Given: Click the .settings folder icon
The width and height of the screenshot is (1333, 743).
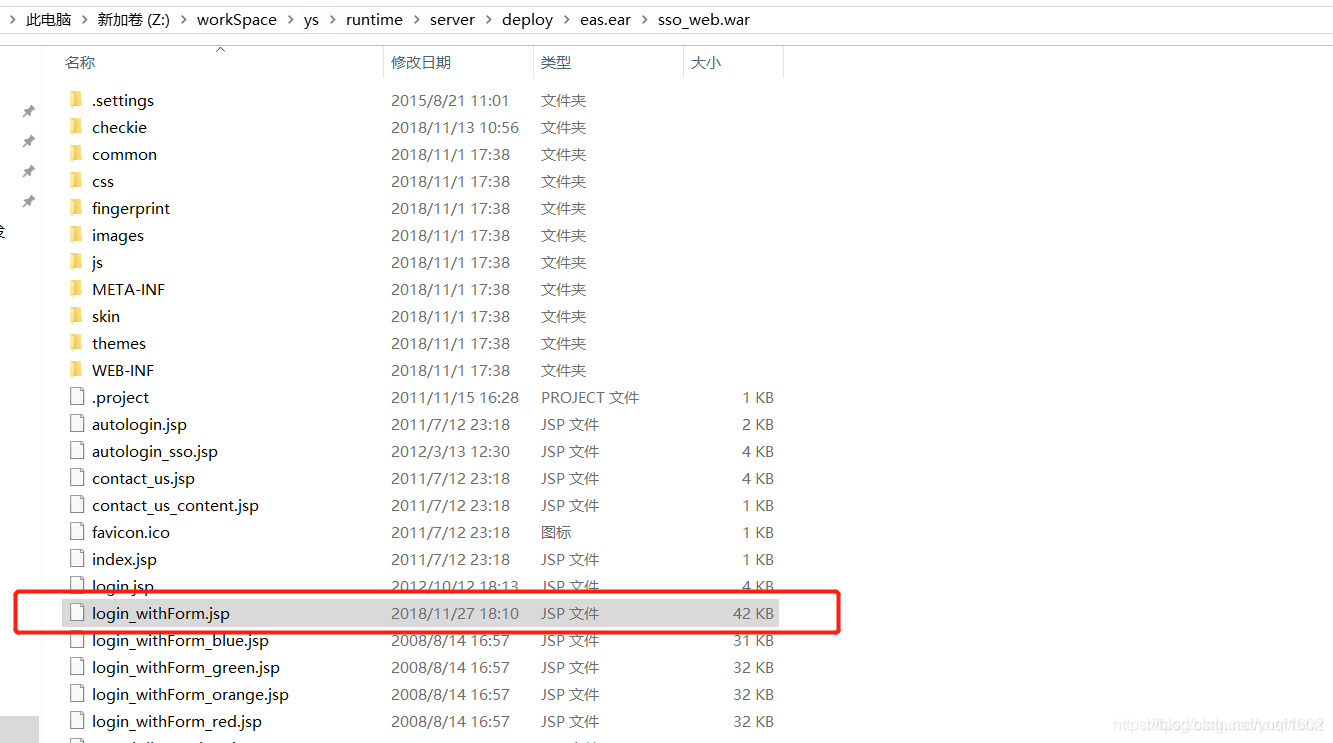Looking at the screenshot, I should point(76,100).
